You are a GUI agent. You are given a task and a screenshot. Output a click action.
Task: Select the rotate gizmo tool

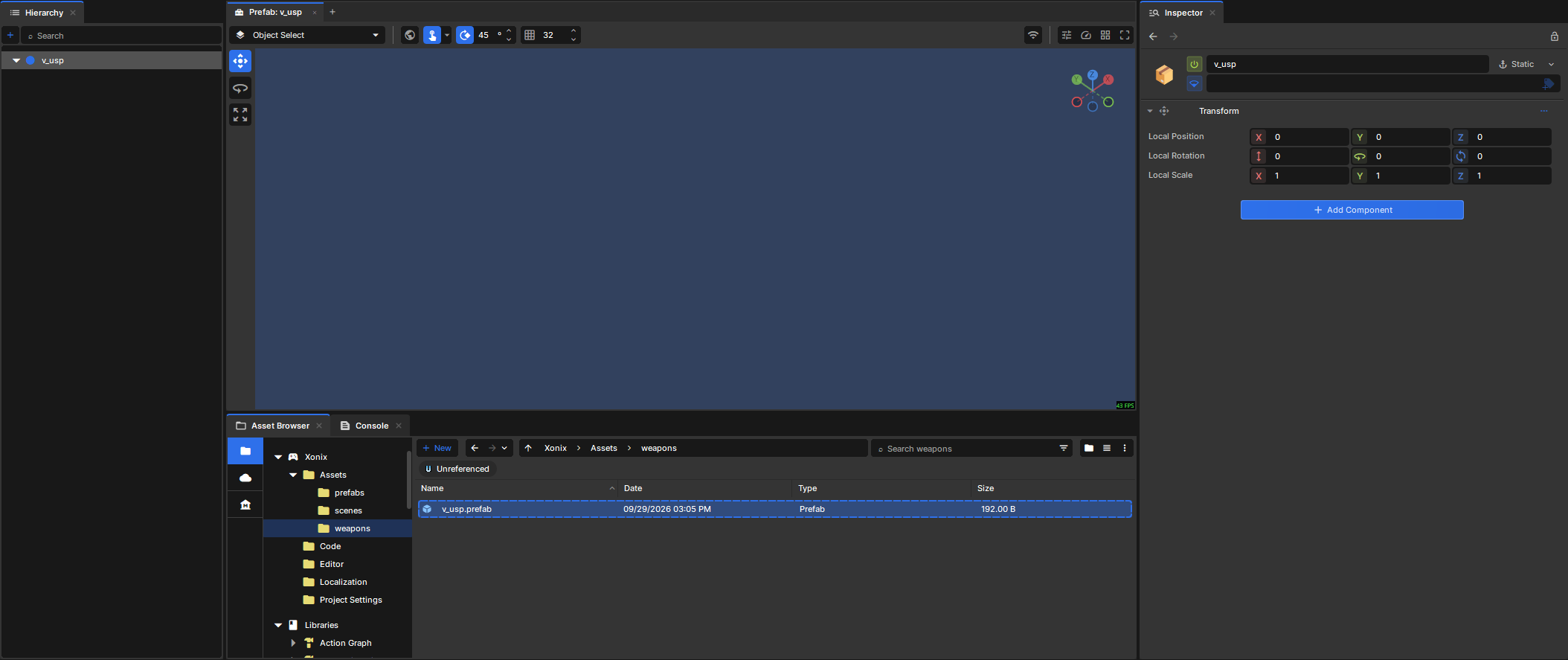tap(240, 88)
